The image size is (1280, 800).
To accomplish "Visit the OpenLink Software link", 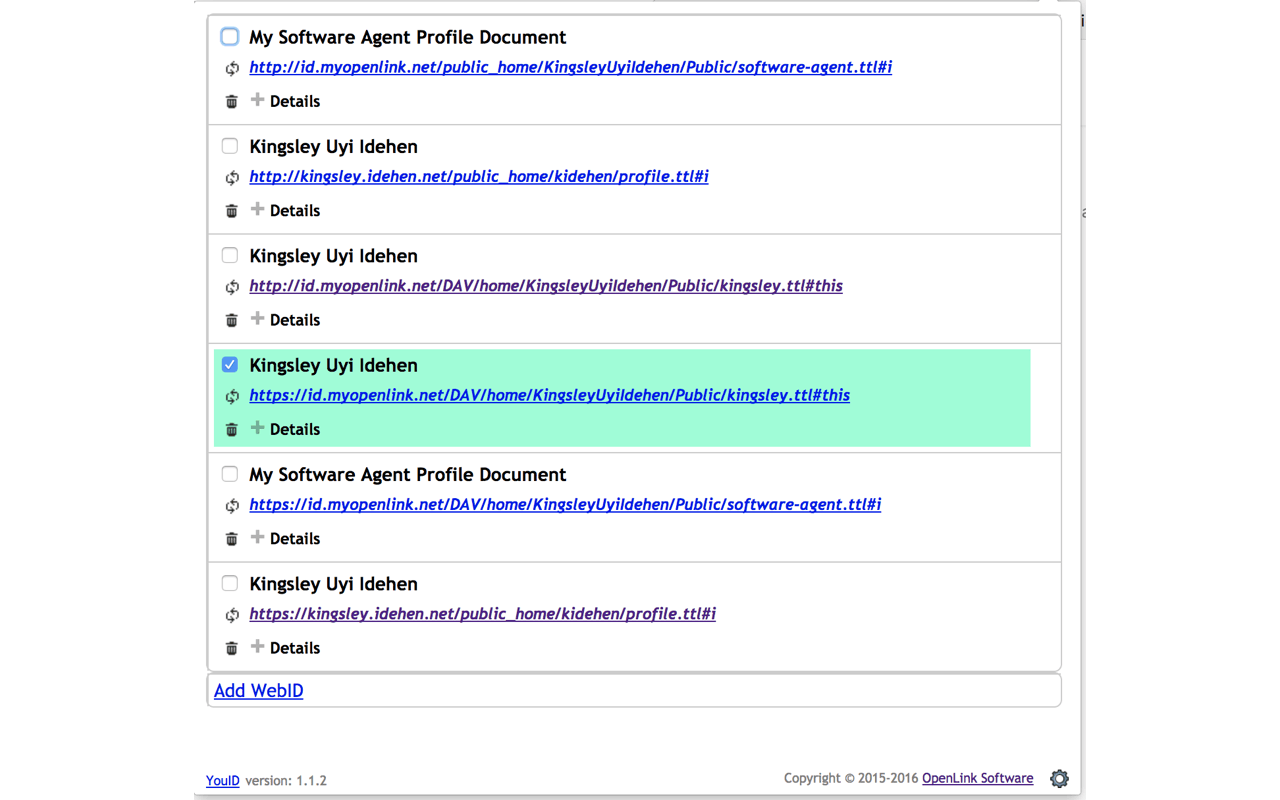I will 978,778.
